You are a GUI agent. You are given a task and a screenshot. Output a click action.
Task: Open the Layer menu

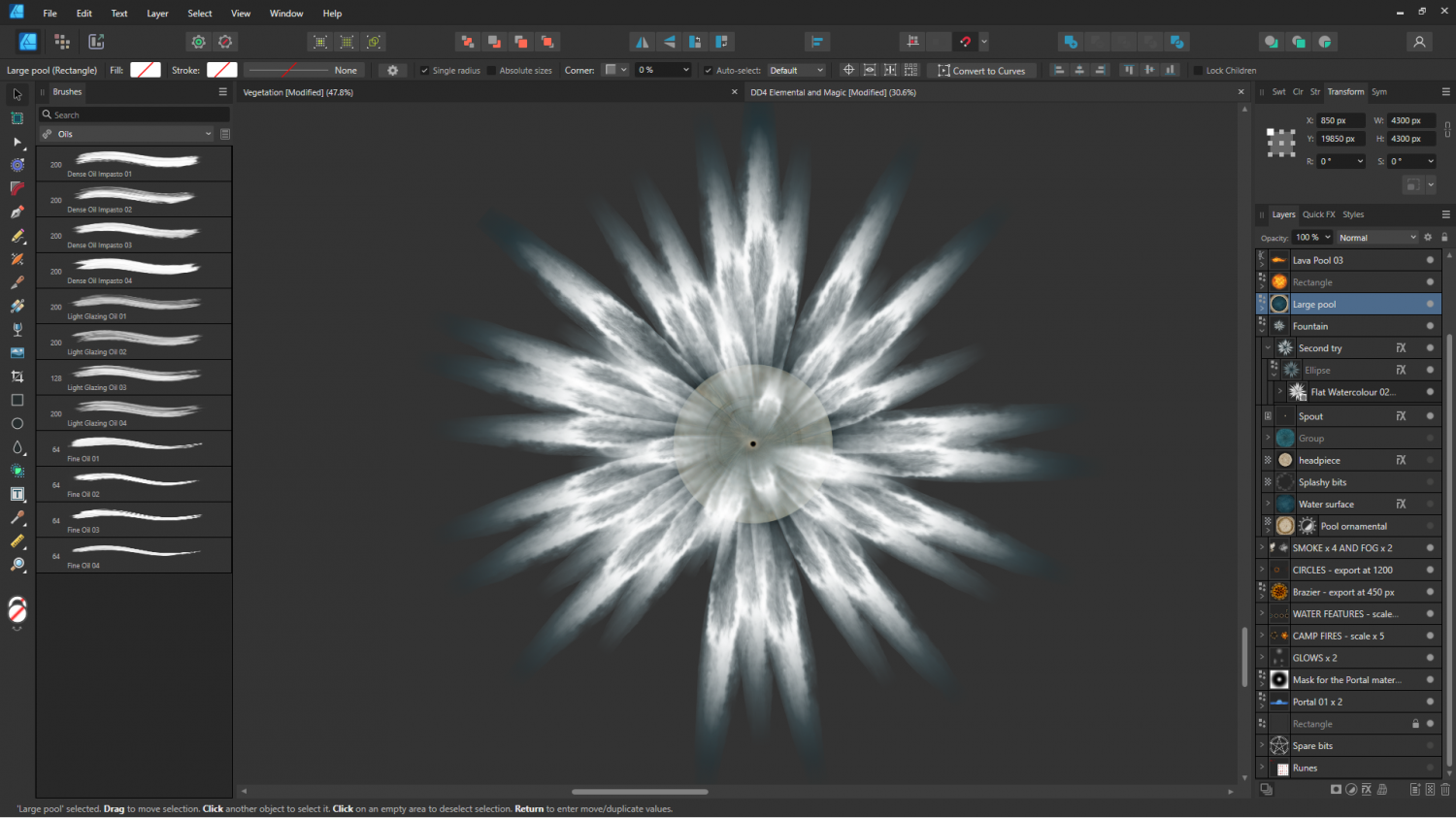157,14
